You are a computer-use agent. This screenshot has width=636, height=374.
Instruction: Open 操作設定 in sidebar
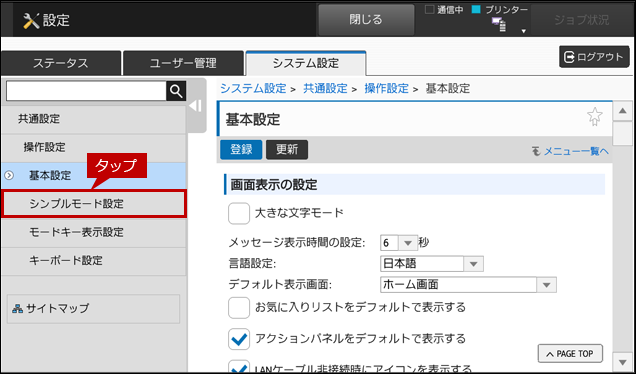[94, 148]
